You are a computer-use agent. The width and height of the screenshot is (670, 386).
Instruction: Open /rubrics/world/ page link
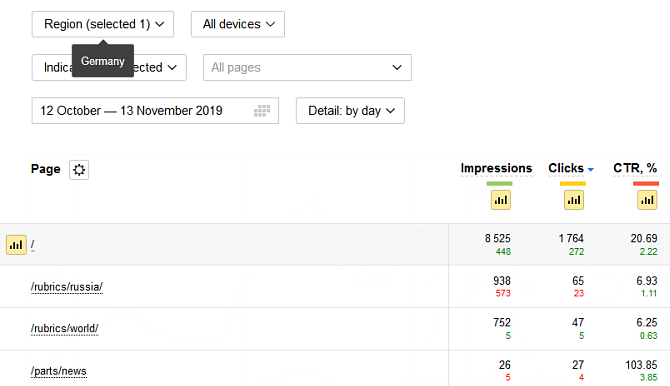pyautogui.click(x=65, y=328)
